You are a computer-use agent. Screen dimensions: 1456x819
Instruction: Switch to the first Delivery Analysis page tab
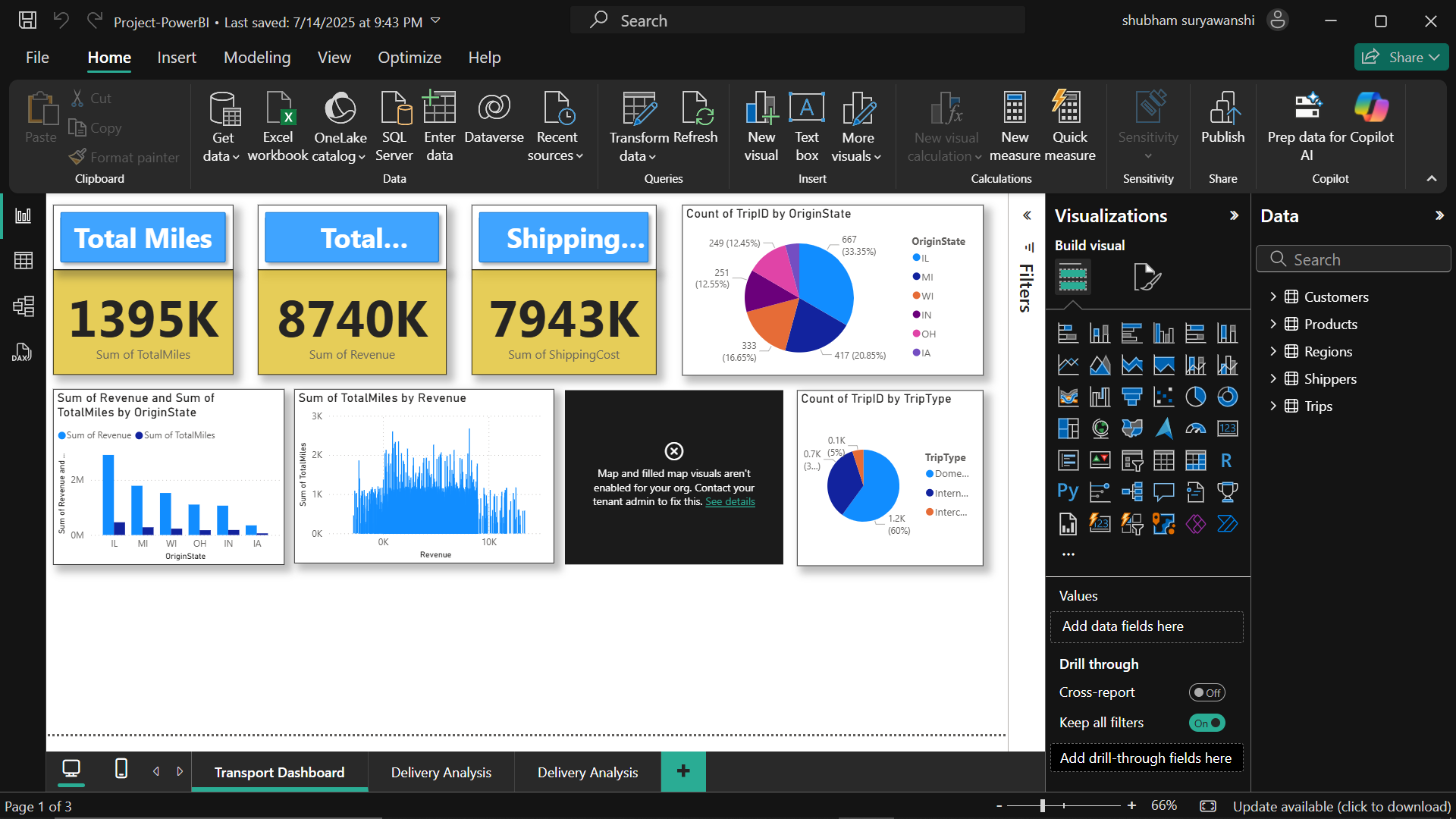point(441,772)
